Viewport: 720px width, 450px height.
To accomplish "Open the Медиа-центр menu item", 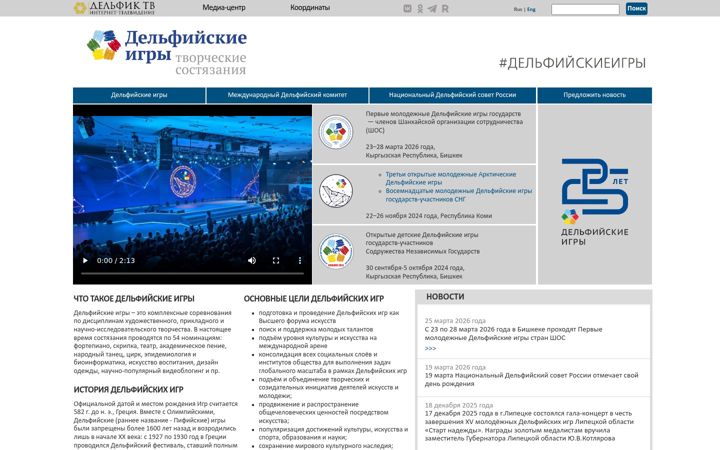I will (x=224, y=8).
